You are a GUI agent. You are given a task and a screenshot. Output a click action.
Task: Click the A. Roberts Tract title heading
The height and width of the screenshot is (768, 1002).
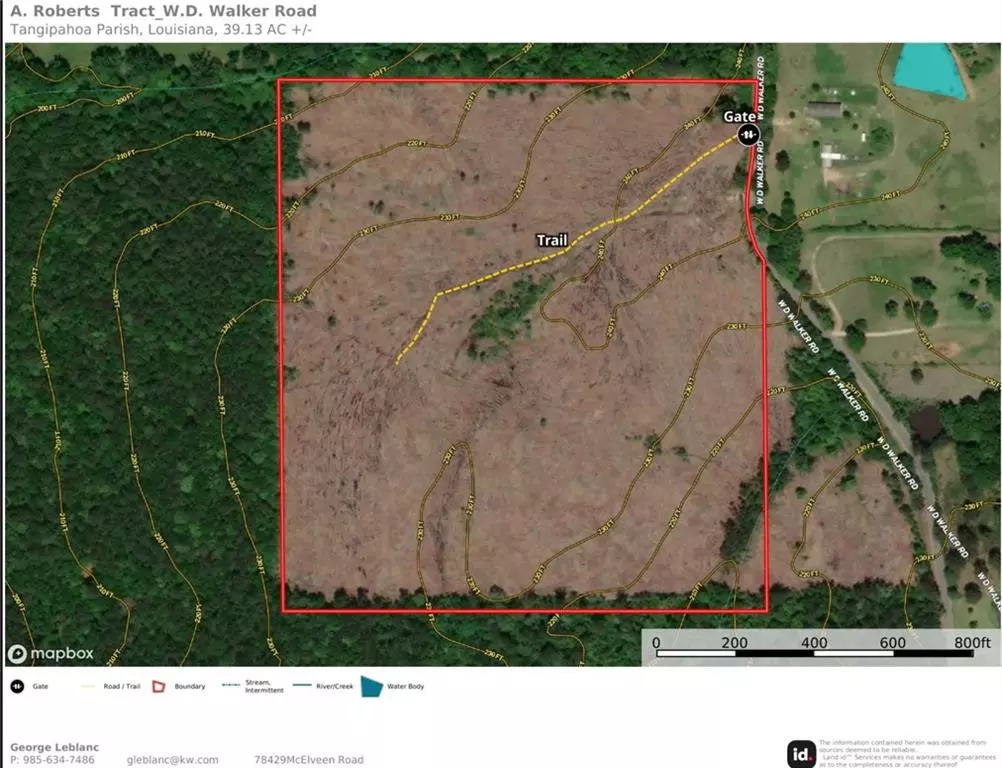coord(163,12)
